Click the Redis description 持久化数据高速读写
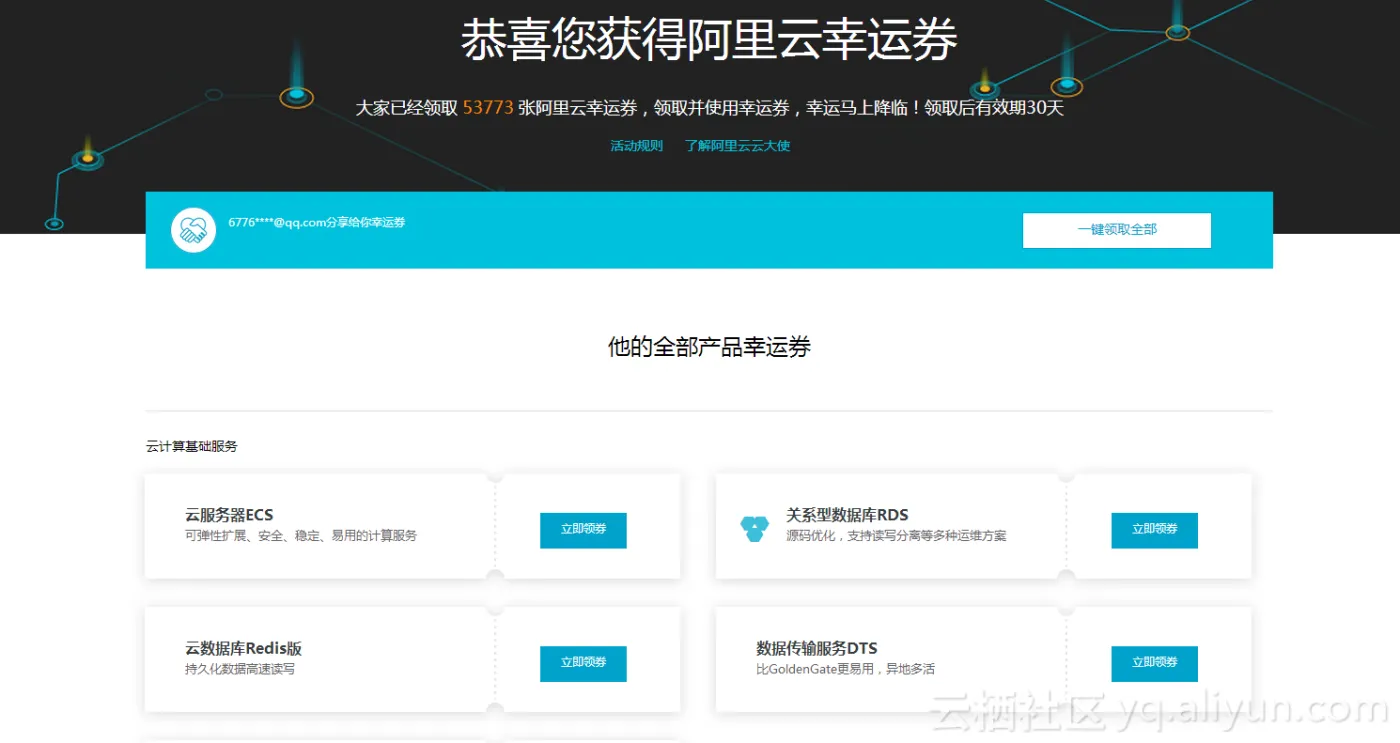Image resolution: width=1400 pixels, height=743 pixels. point(240,669)
